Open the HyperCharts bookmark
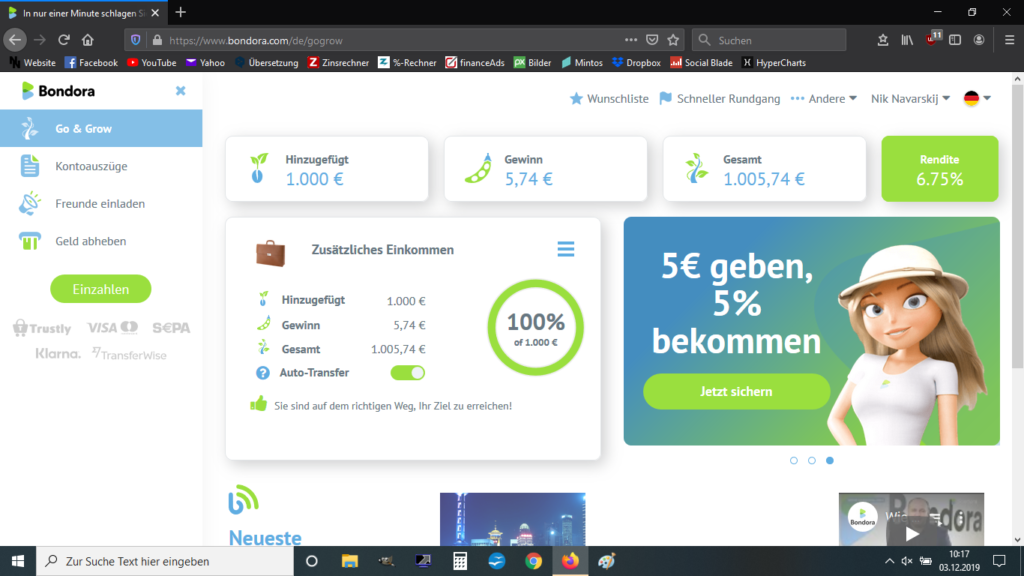 coord(774,63)
